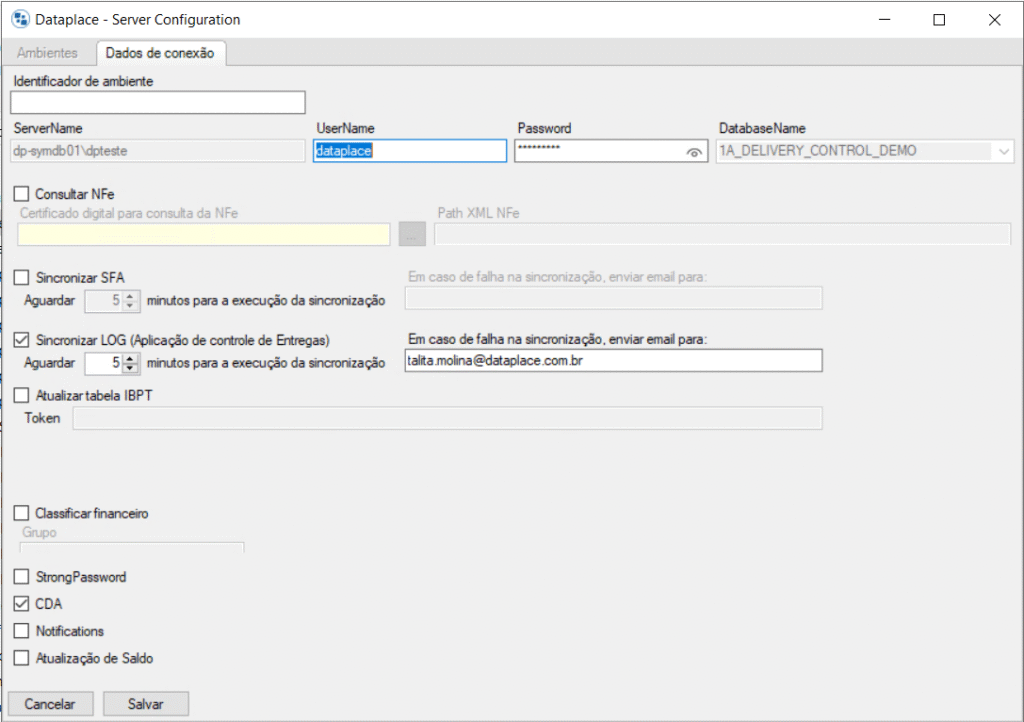This screenshot has width=1024, height=722.
Task: Increase LOG sync minutes with up arrow
Action: coord(130,357)
